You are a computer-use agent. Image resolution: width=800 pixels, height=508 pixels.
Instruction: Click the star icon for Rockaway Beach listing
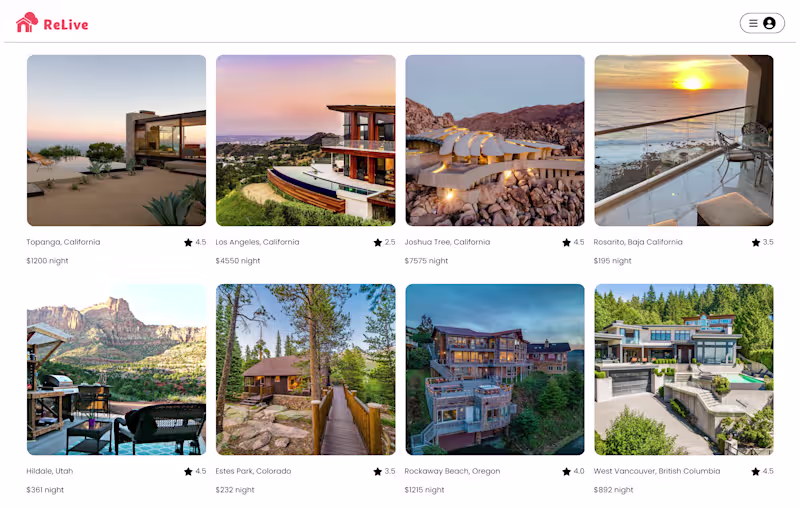point(566,471)
